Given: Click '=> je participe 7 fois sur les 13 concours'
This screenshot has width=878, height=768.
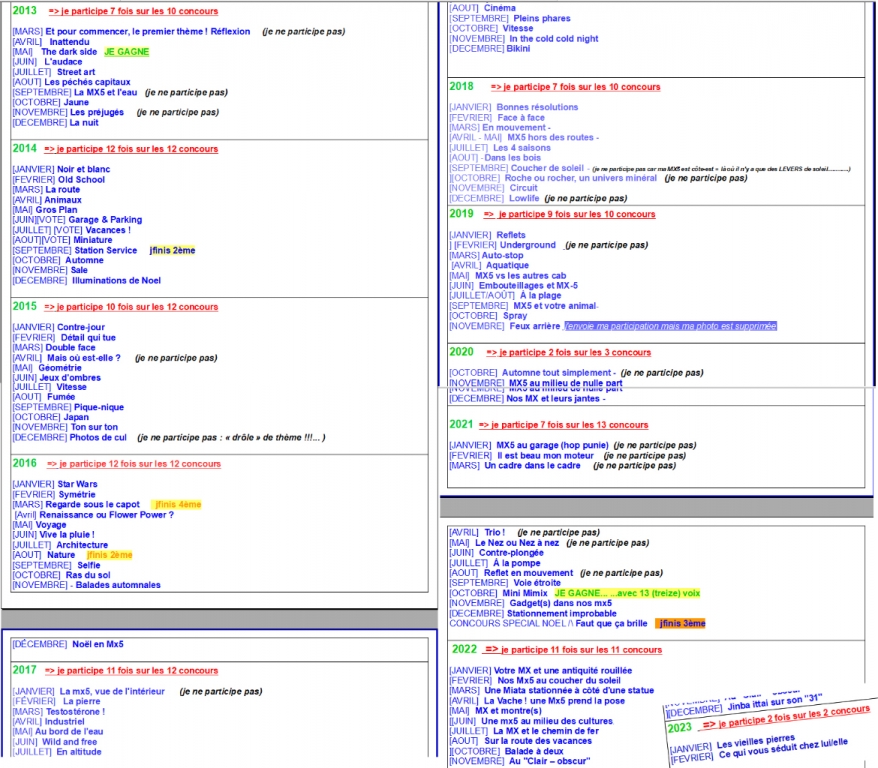Looking at the screenshot, I should 563,425.
